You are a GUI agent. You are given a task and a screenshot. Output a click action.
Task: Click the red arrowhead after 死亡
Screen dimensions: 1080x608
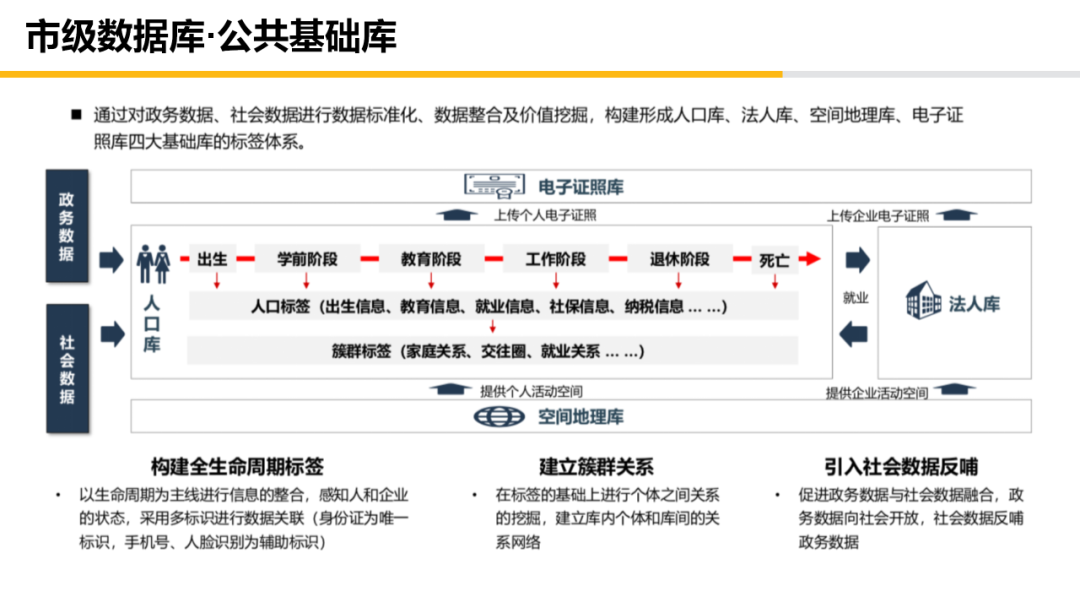tap(810, 259)
